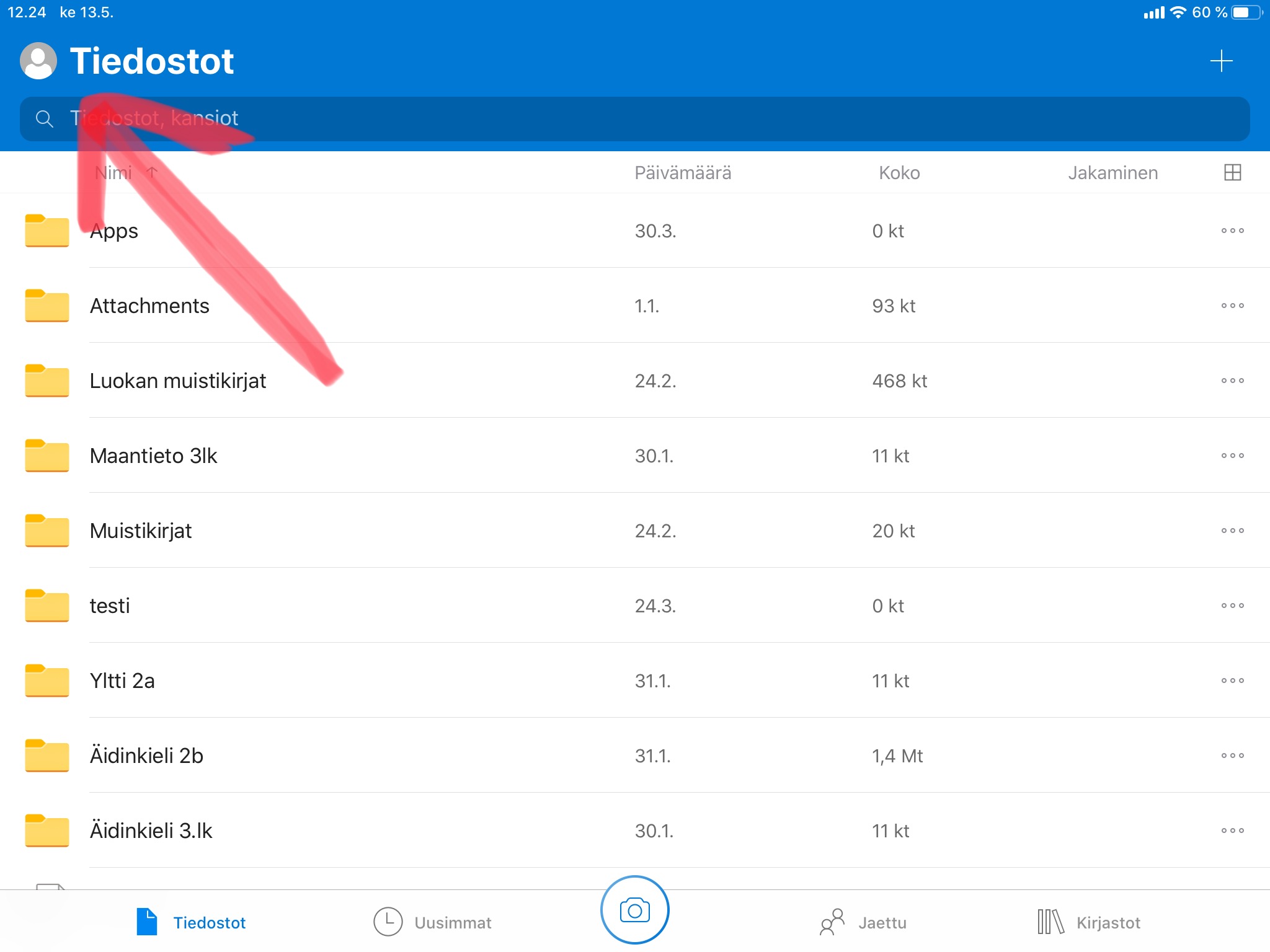Switch to the Jaettu tab

(x=863, y=922)
